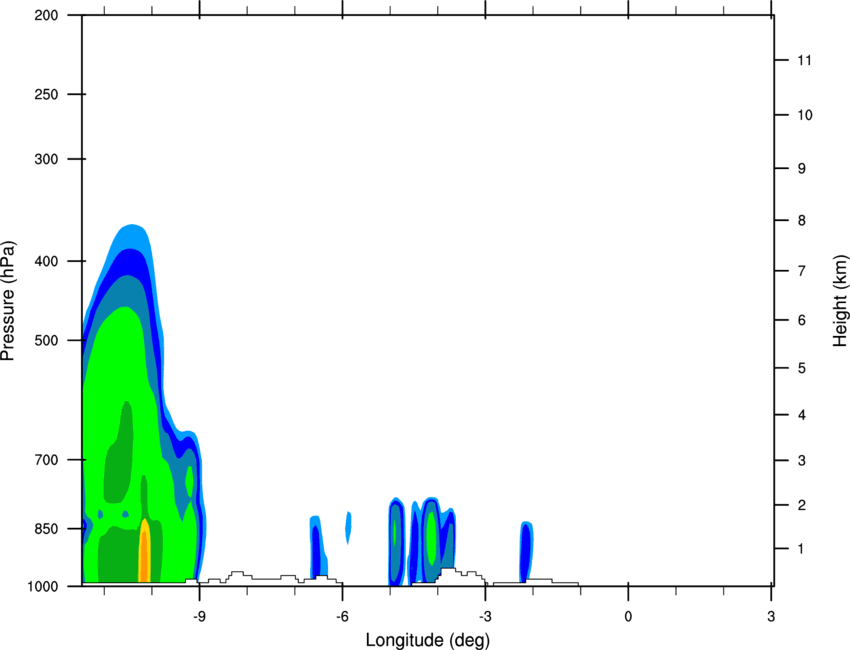Screen dimensions: 850x650
Task: Select the 1000 pressure tick label
Action: pos(43,587)
